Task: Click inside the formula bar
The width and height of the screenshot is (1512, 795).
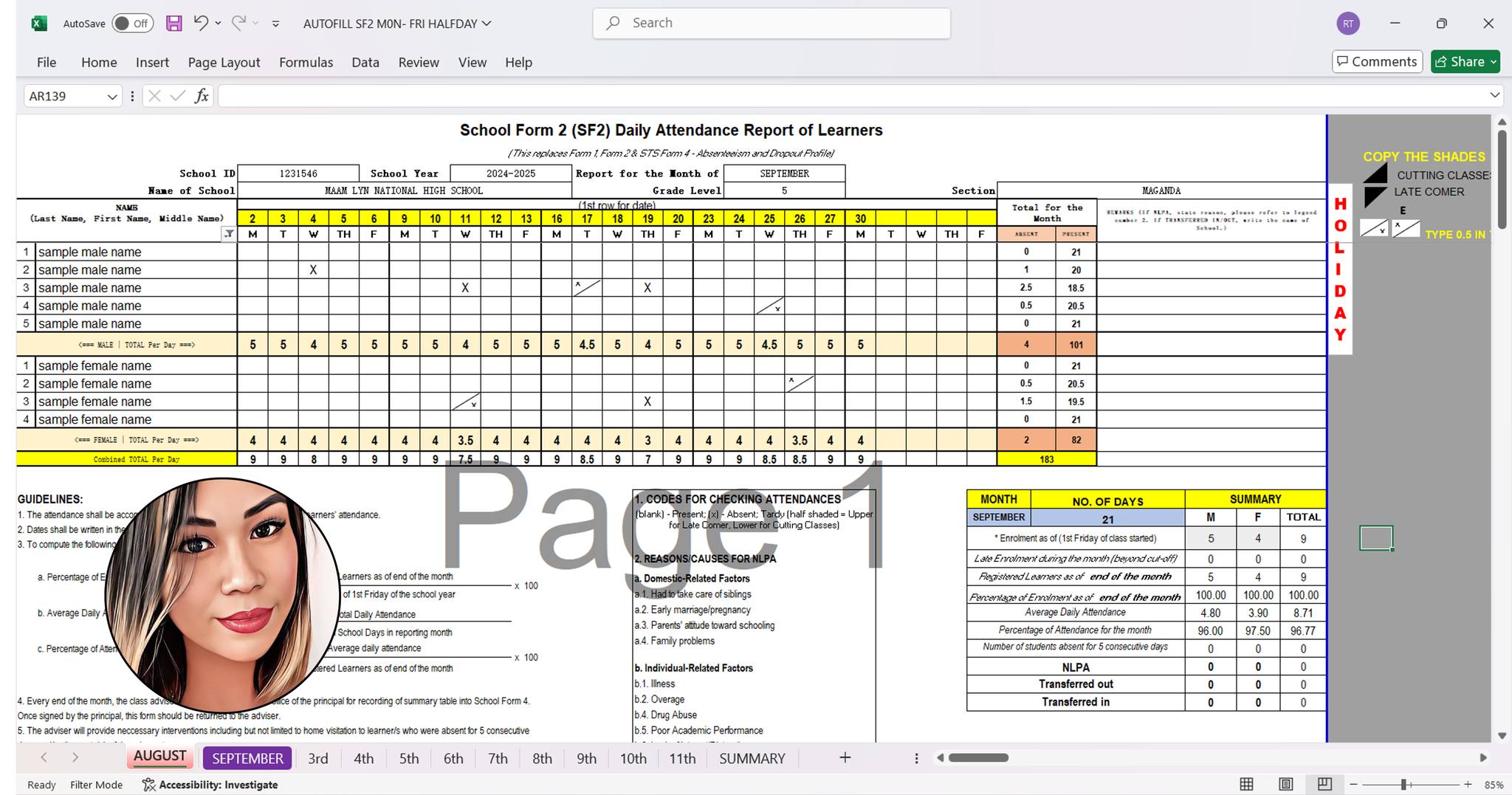Action: pyautogui.click(x=851, y=96)
